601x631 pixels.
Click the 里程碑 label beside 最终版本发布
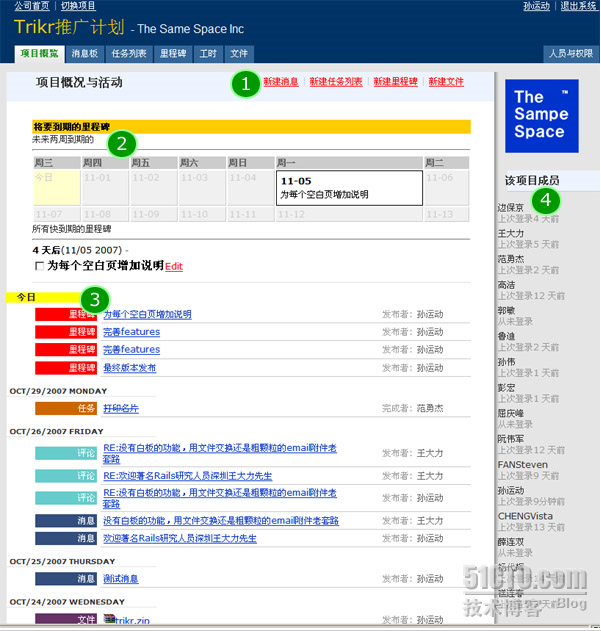(66, 368)
